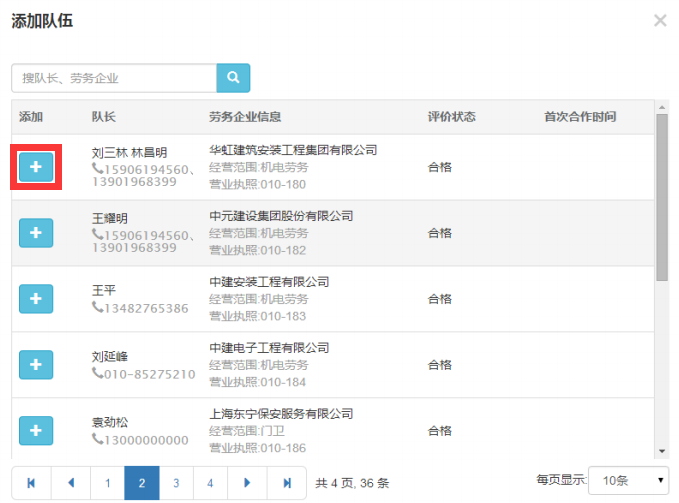Click phone number 13482765386
Viewport: 679px width, 503px height.
point(146,308)
